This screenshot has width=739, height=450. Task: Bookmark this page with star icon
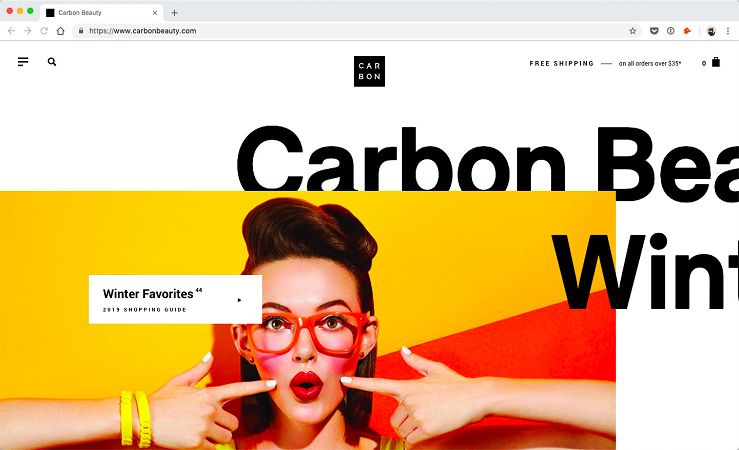tap(632, 31)
